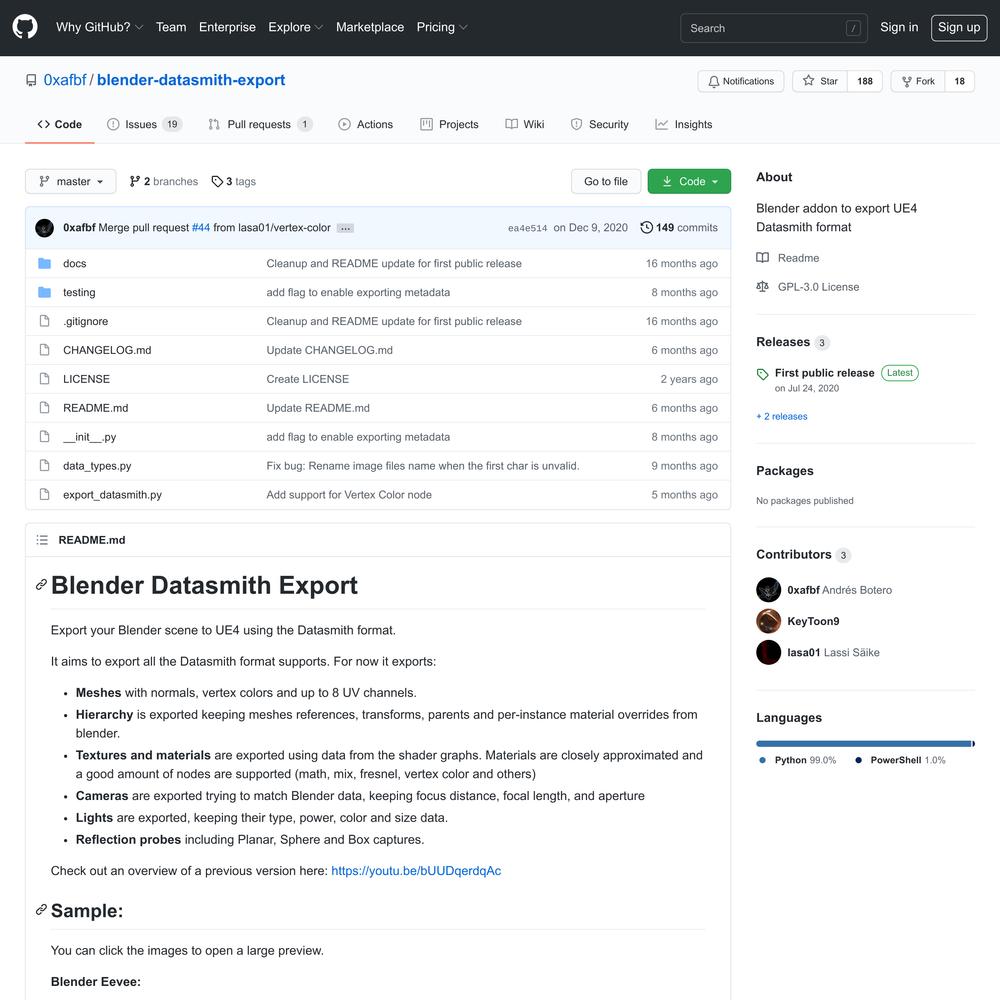Click the Readme book icon in About
The height and width of the screenshot is (1000, 1000).
click(x=762, y=258)
